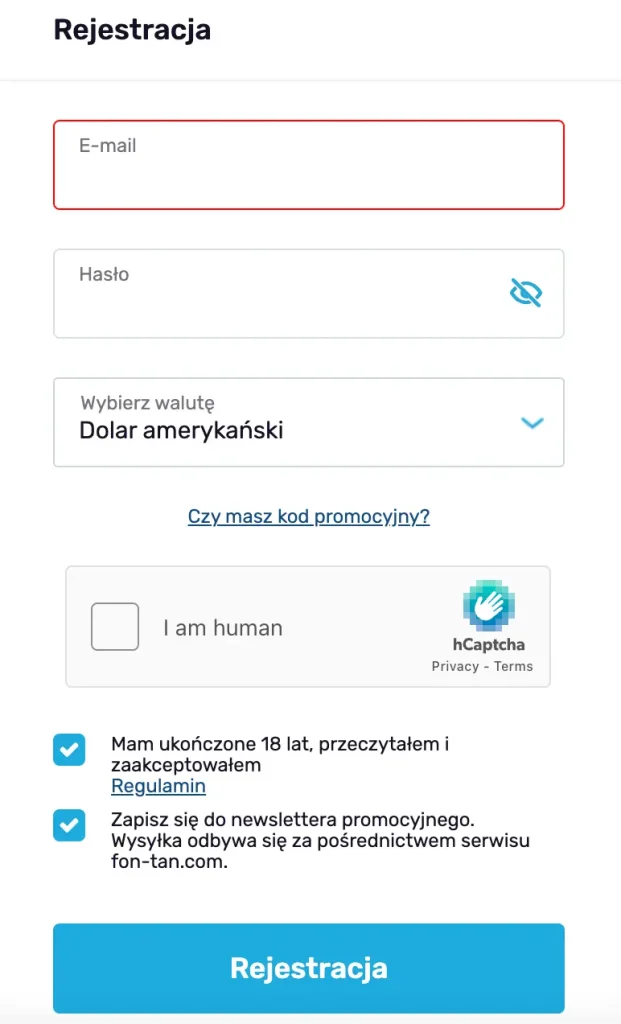Click the Rejestracja page heading
The image size is (621, 1024).
(133, 30)
